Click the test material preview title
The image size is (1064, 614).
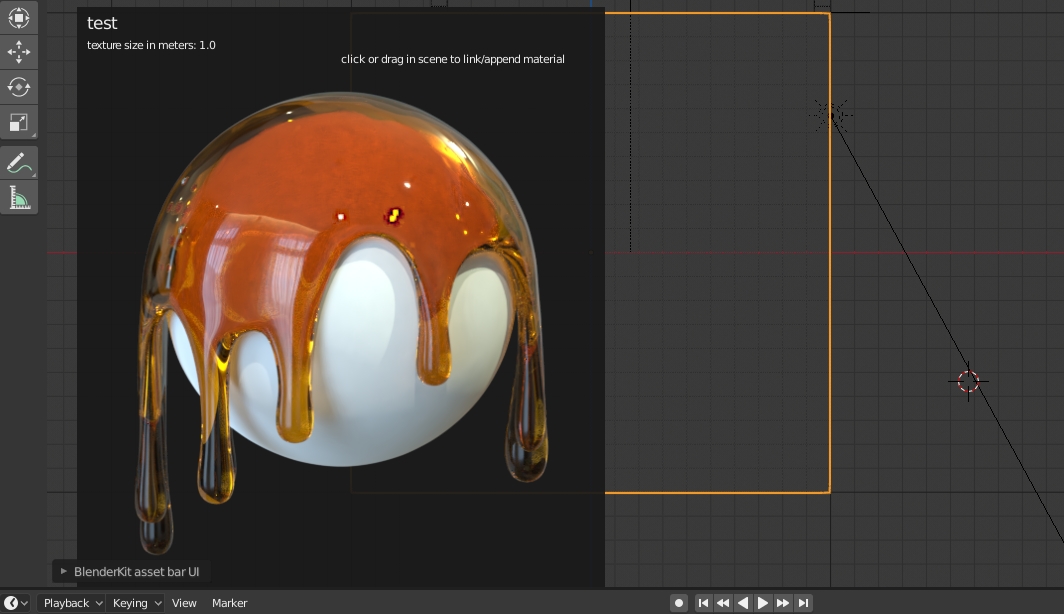(103, 23)
